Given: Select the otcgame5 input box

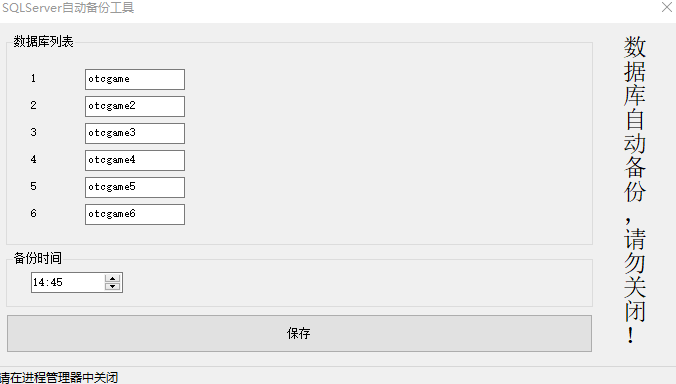Looking at the screenshot, I should 135,187.
